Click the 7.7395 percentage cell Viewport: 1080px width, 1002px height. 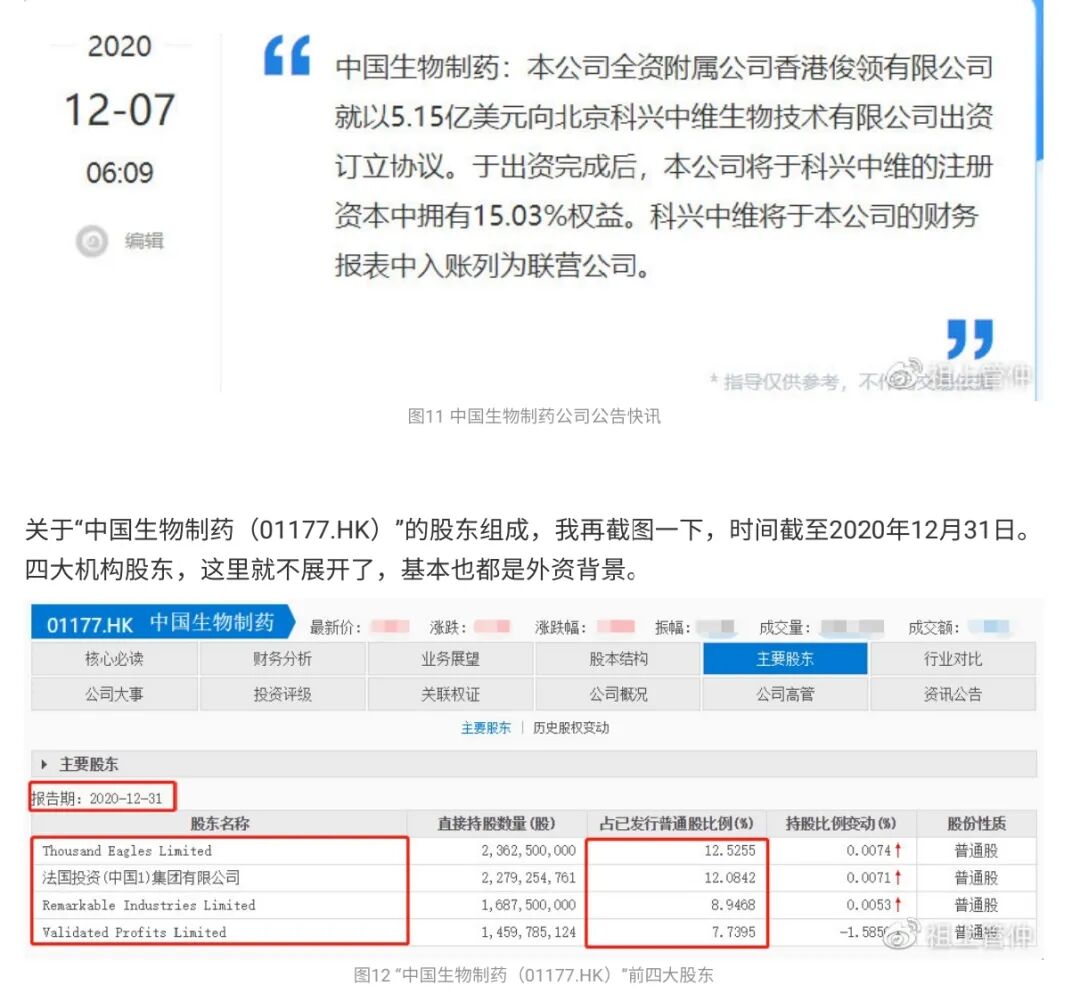point(734,932)
